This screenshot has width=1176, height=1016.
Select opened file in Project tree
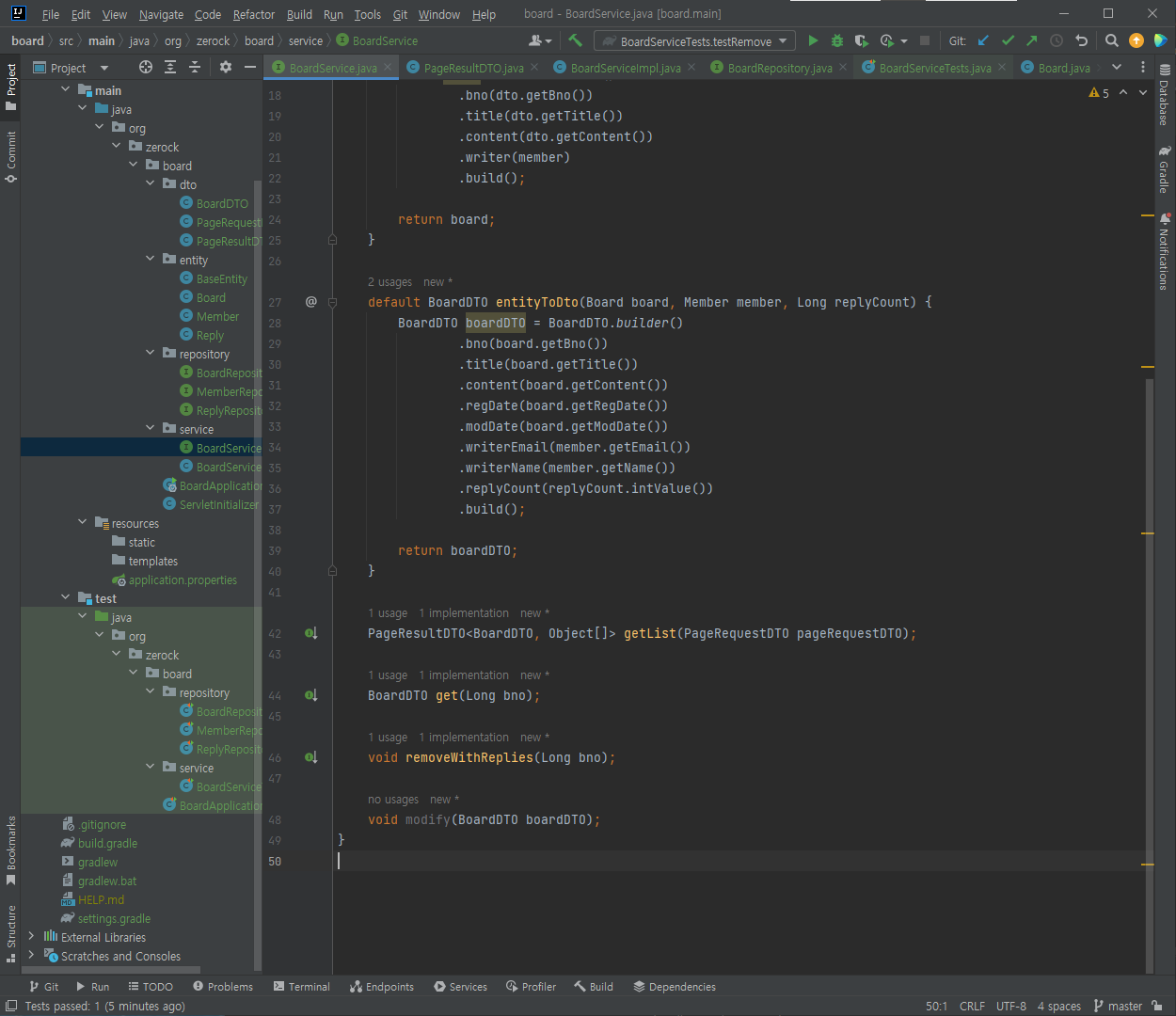146,67
